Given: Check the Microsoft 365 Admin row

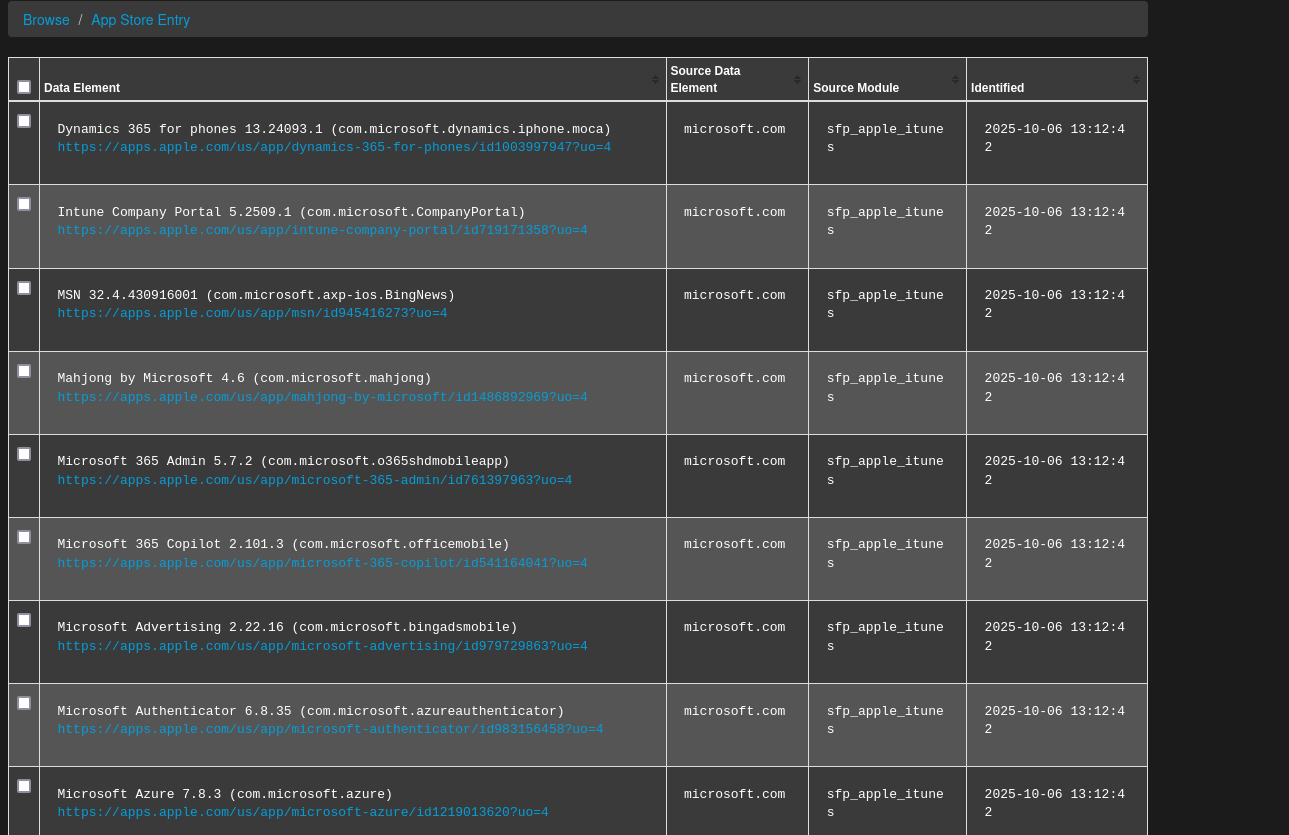Looking at the screenshot, I should pos(24,454).
